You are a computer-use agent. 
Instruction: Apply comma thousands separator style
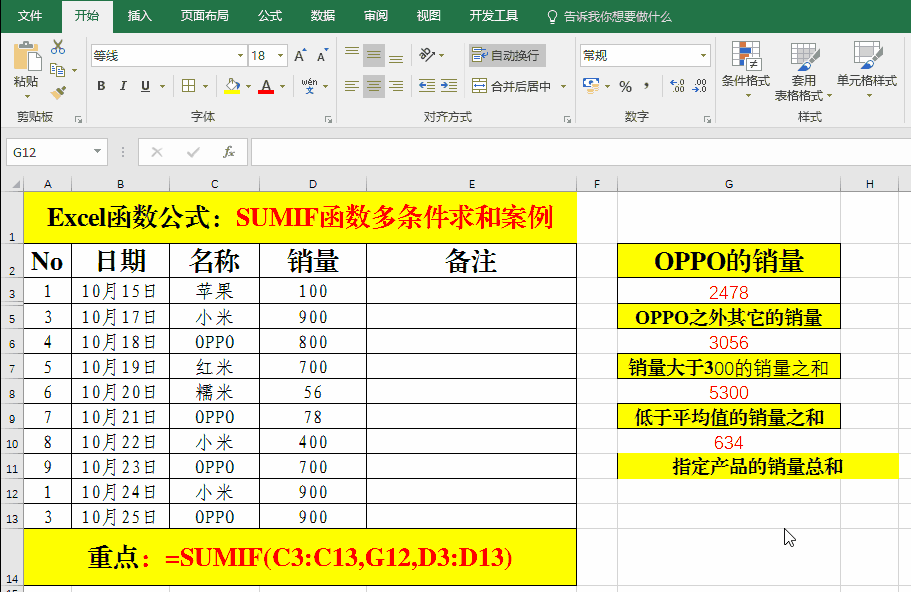(x=647, y=87)
